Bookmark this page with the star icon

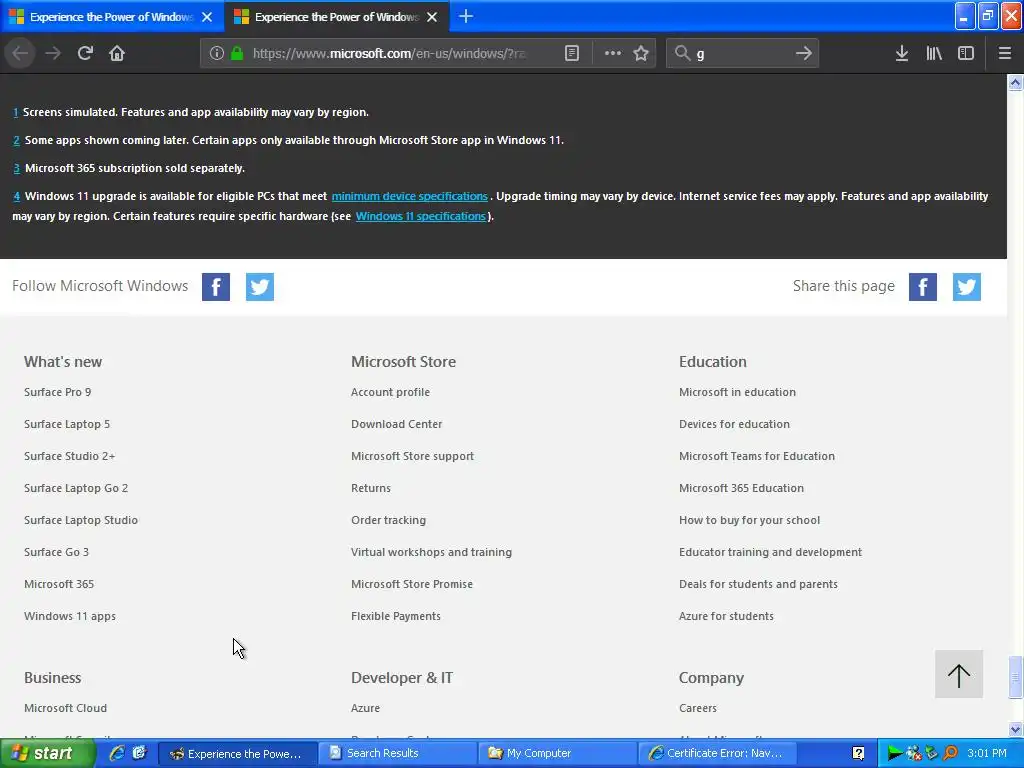[641, 53]
